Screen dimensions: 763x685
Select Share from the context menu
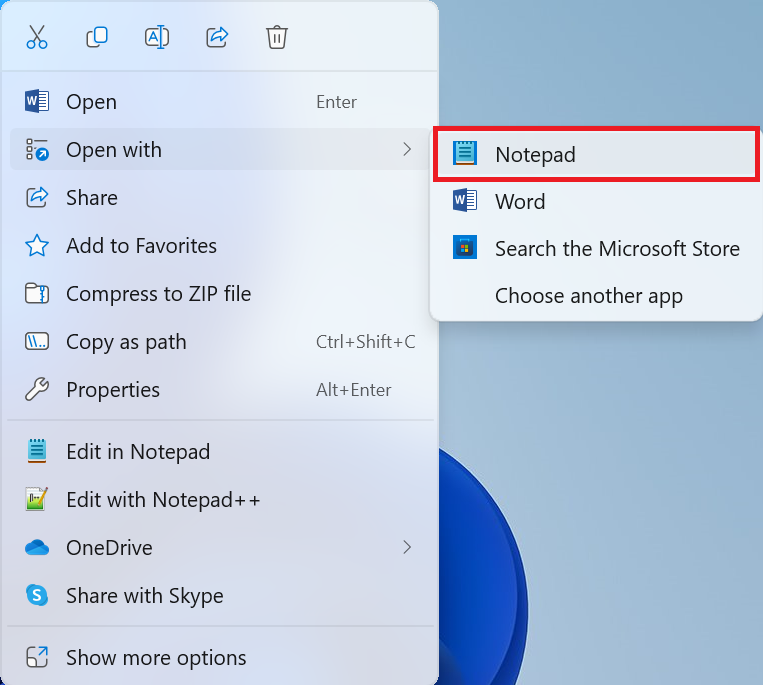click(219, 198)
